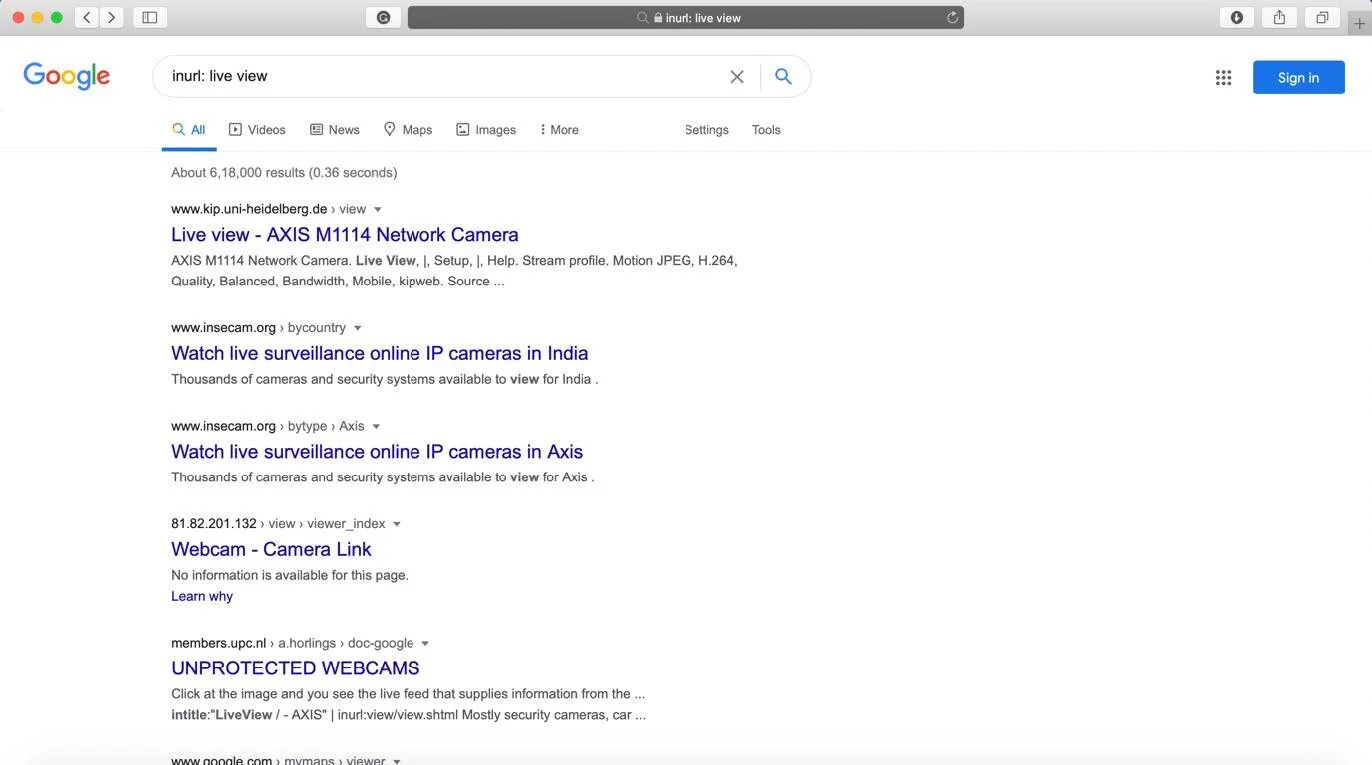
Task: Open Webcam - Camera Link result
Action: (271, 549)
